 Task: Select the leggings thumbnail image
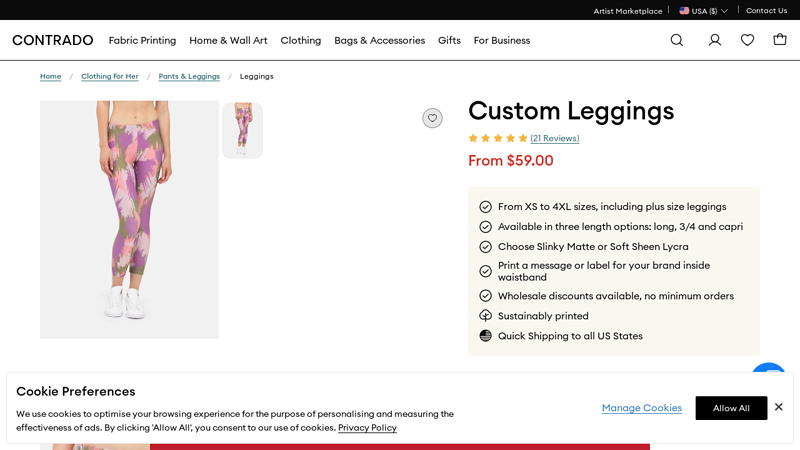tap(242, 130)
